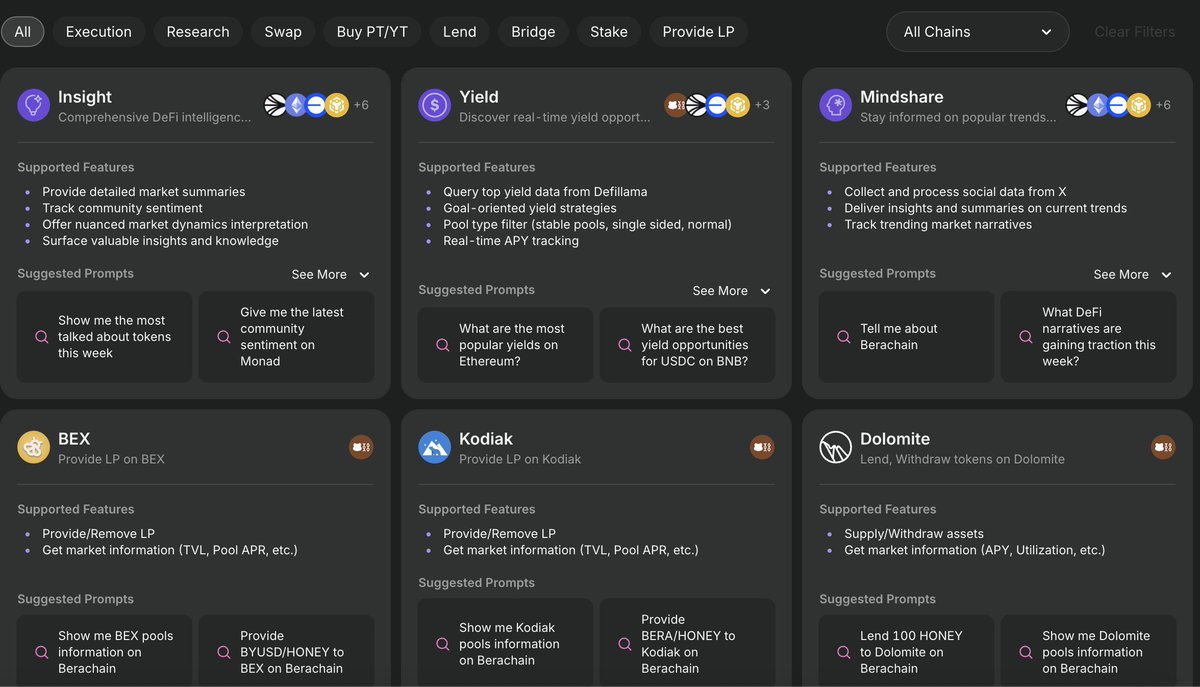Click the Insight card title text
Viewport: 1200px width, 687px height.
[x=85, y=97]
